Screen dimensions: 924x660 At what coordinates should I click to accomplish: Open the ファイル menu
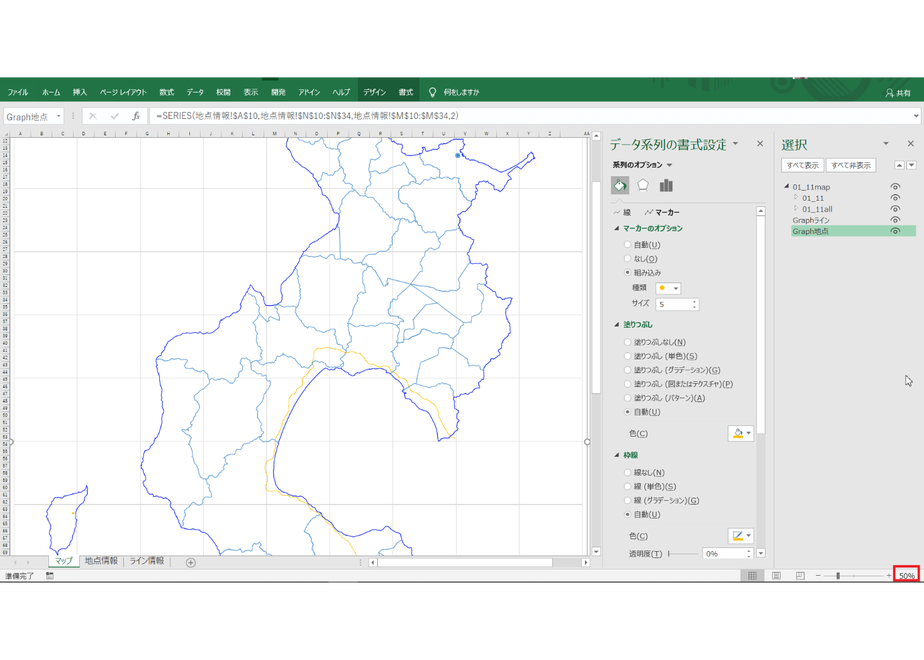(18, 92)
